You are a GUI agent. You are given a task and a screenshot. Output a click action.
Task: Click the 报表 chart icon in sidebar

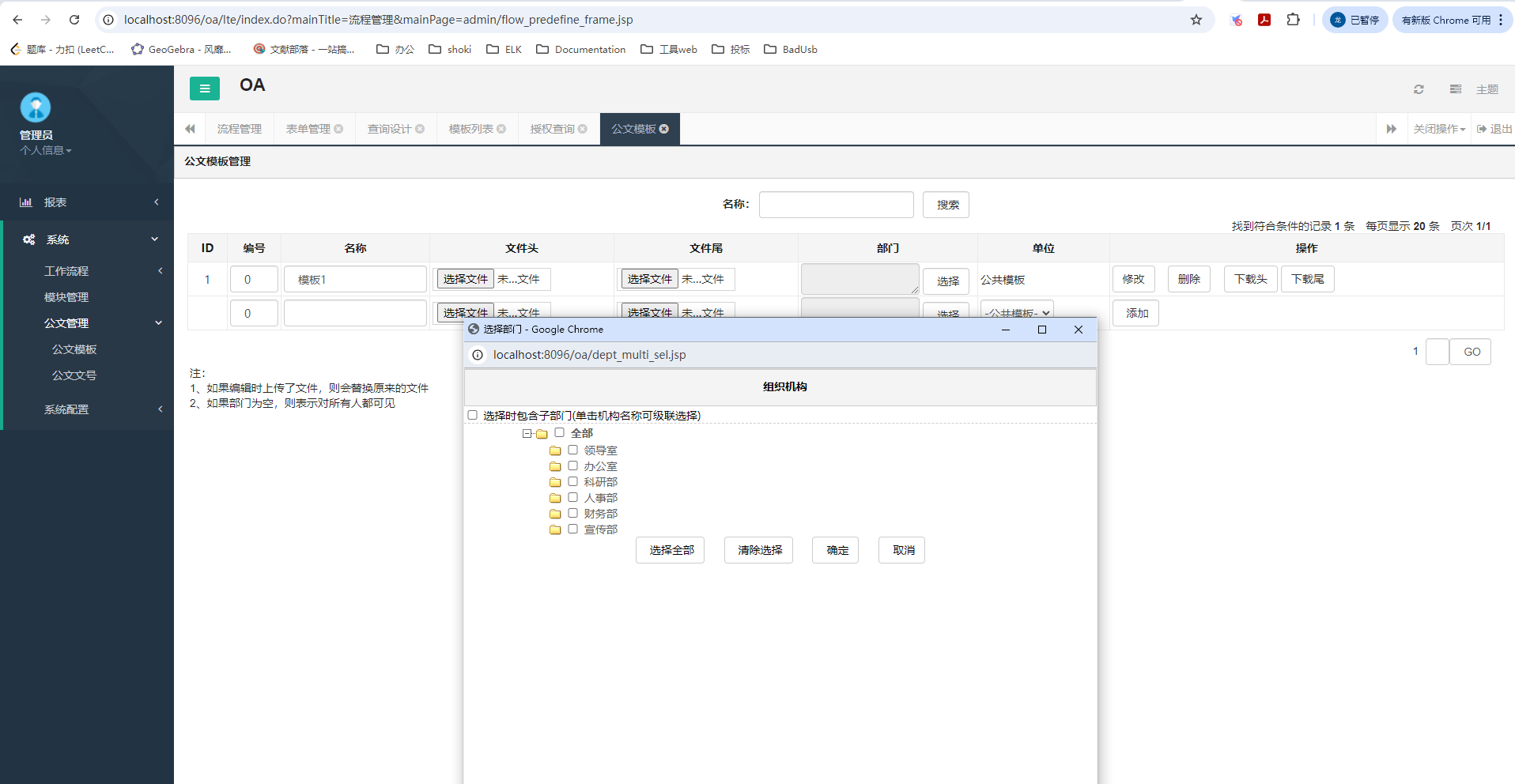pyautogui.click(x=26, y=202)
